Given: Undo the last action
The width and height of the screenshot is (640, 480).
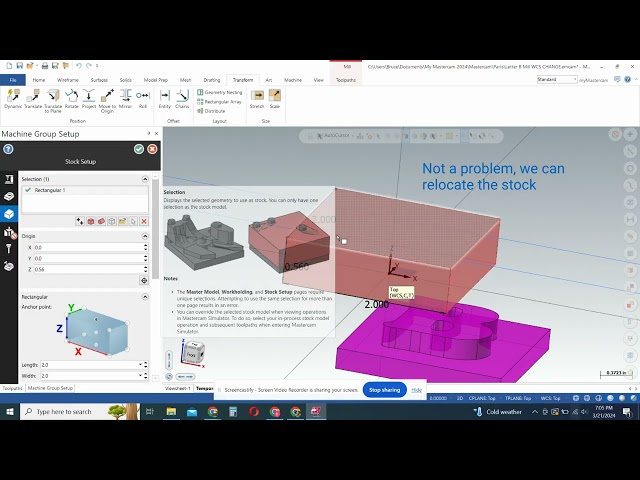Looking at the screenshot, I should point(78,66).
